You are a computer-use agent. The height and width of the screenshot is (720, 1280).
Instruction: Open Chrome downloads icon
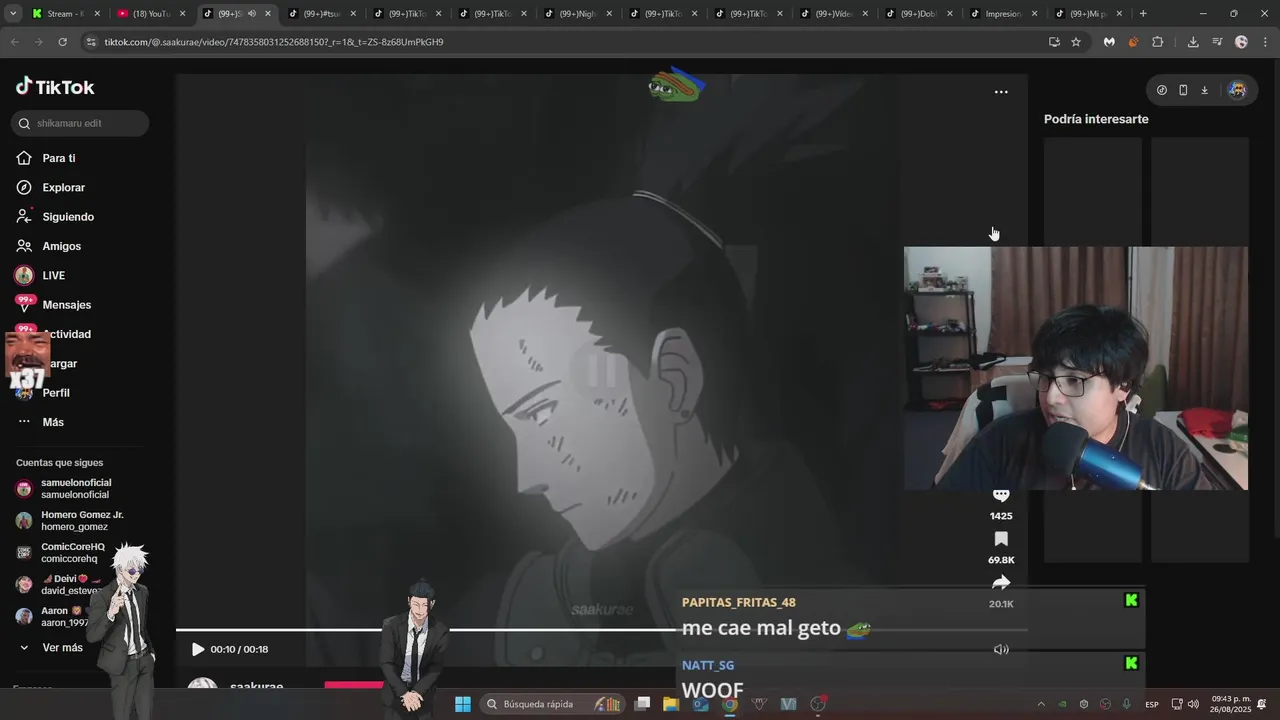(1193, 42)
